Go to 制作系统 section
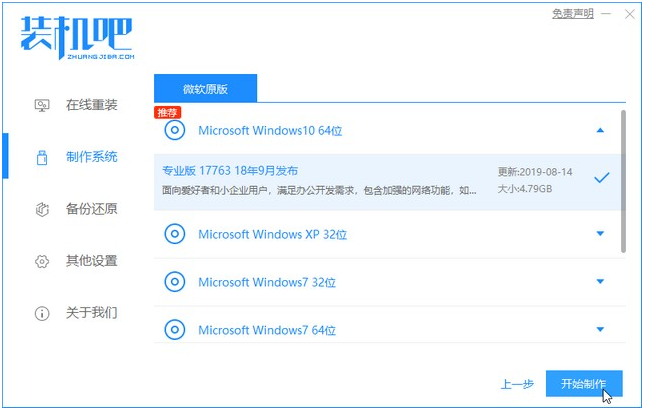The image size is (645, 410). pyautogui.click(x=91, y=157)
